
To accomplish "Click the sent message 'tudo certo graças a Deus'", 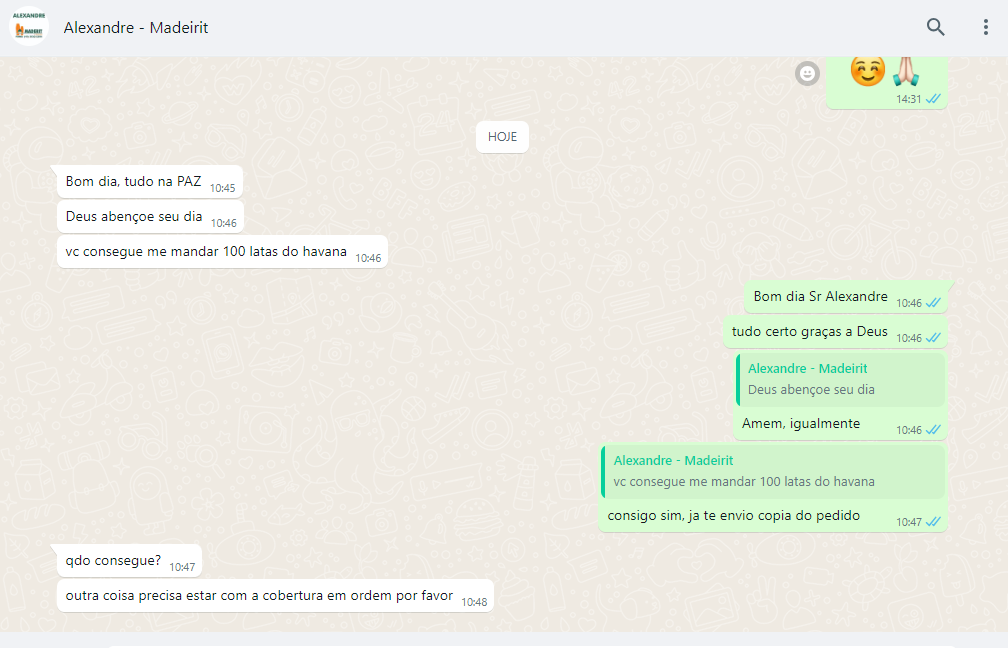I will pos(809,332).
